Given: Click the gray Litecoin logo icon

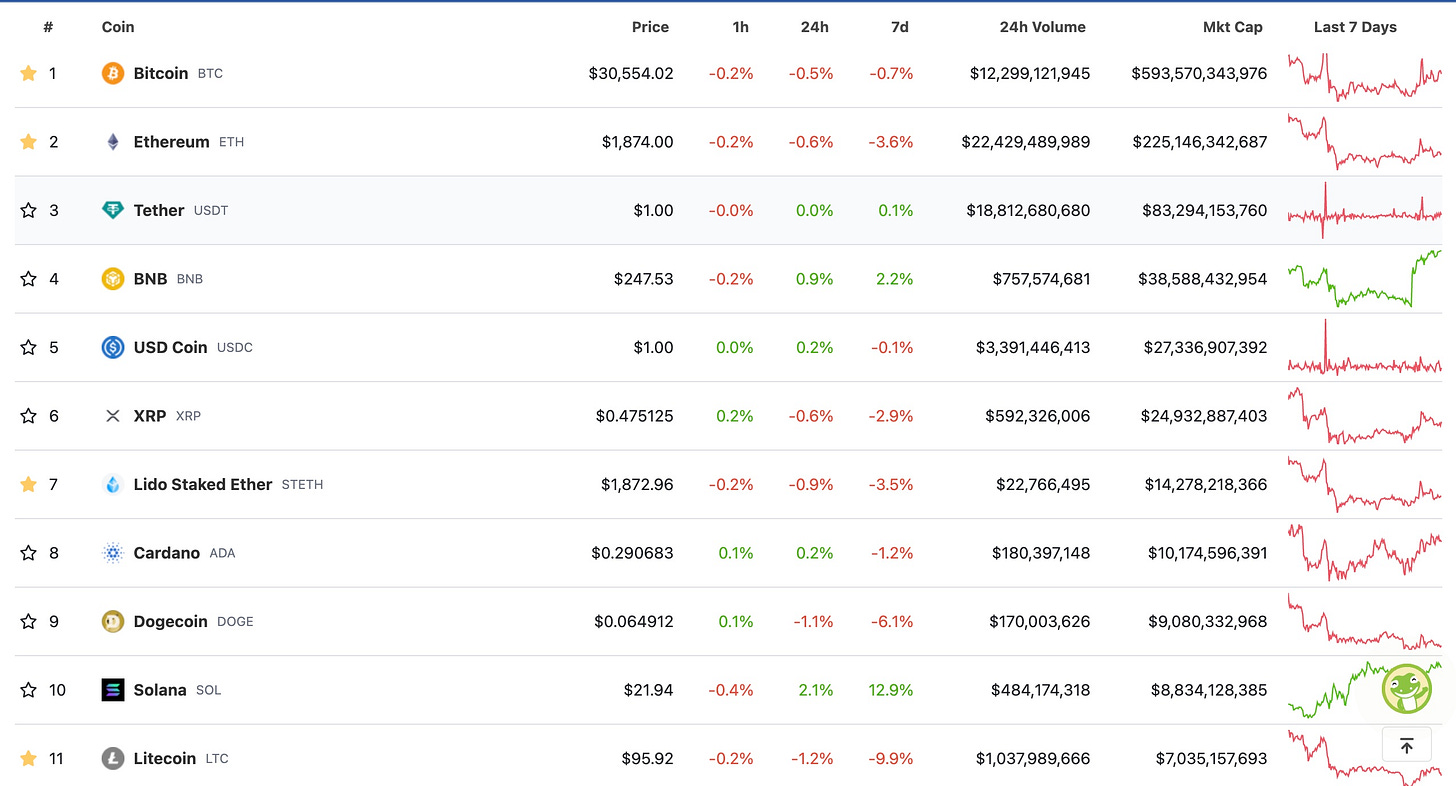Looking at the screenshot, I should click(x=113, y=758).
